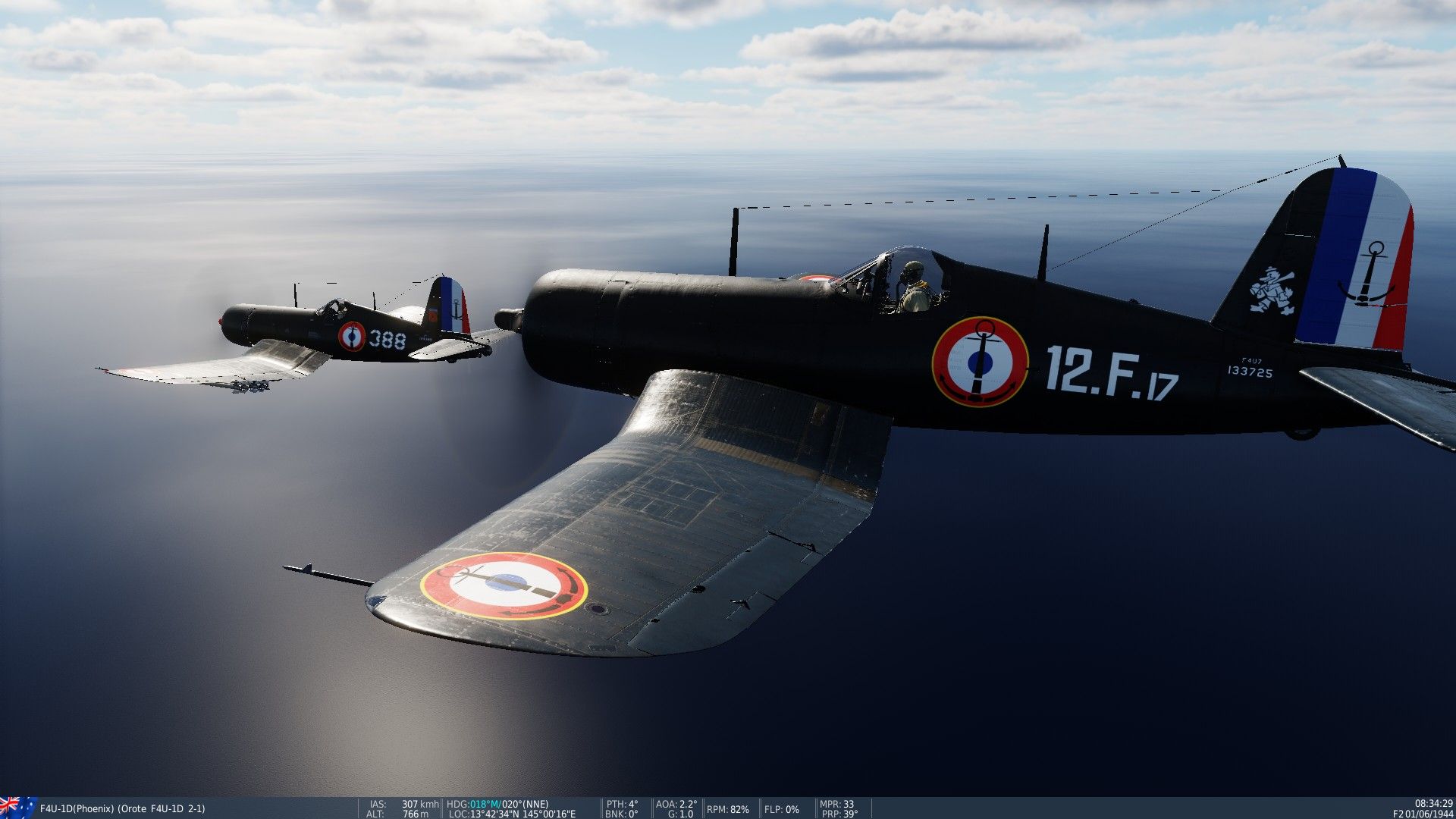The image size is (1456, 819).
Task: Click the Australian flag icon in status bar
Action: click(x=17, y=808)
